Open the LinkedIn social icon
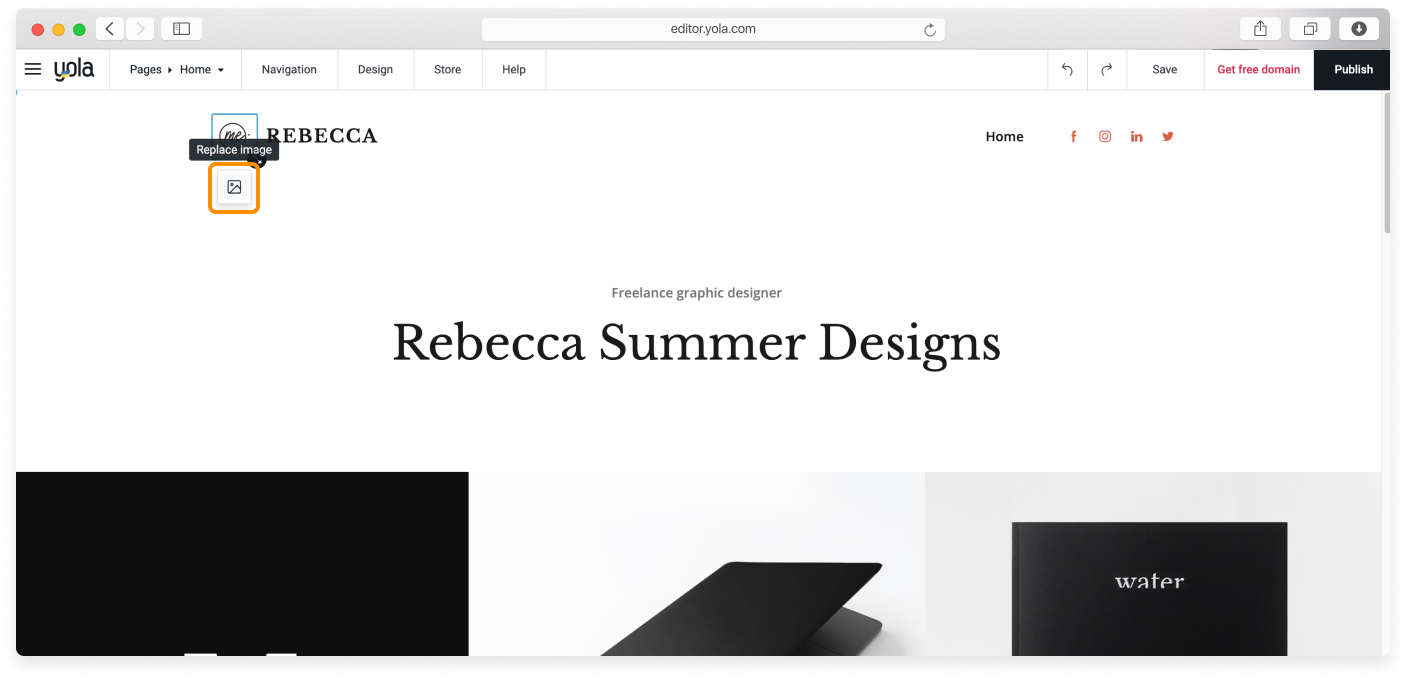The image size is (1406, 680). [1137, 136]
